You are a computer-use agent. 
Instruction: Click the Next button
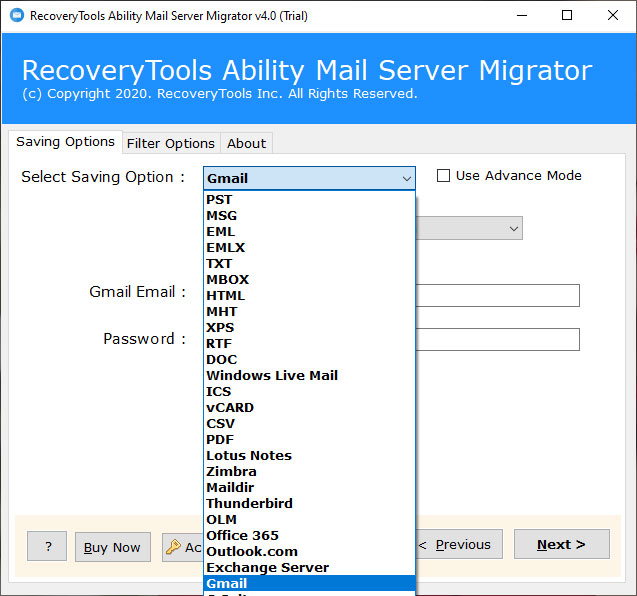561,544
